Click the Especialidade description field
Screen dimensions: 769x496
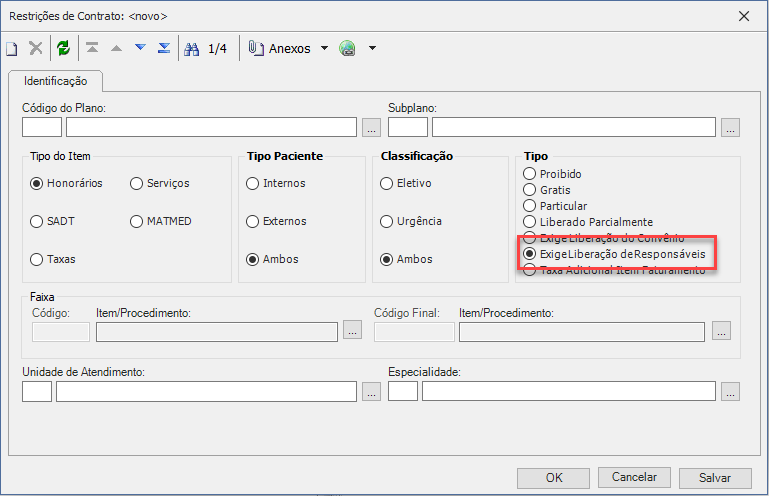click(x=569, y=392)
